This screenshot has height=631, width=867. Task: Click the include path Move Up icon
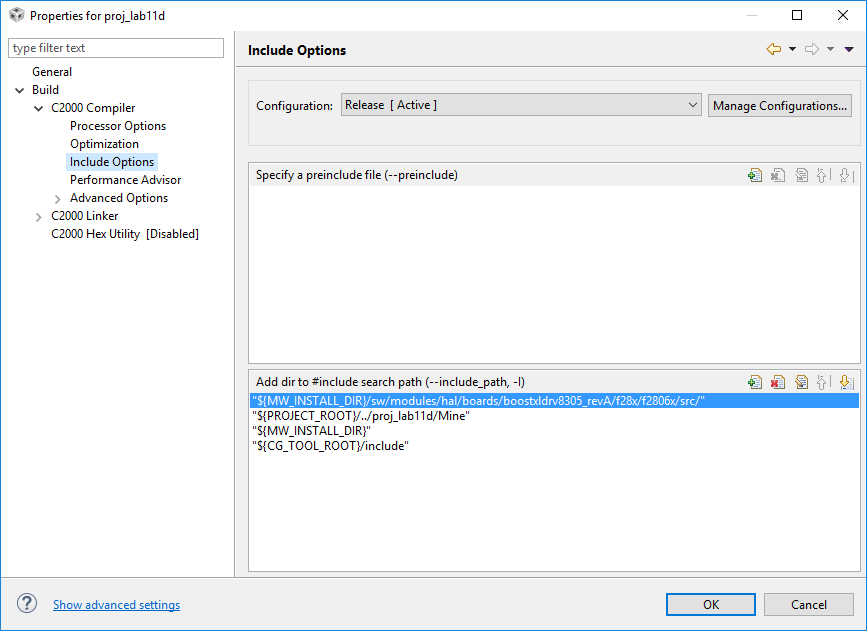[x=823, y=382]
